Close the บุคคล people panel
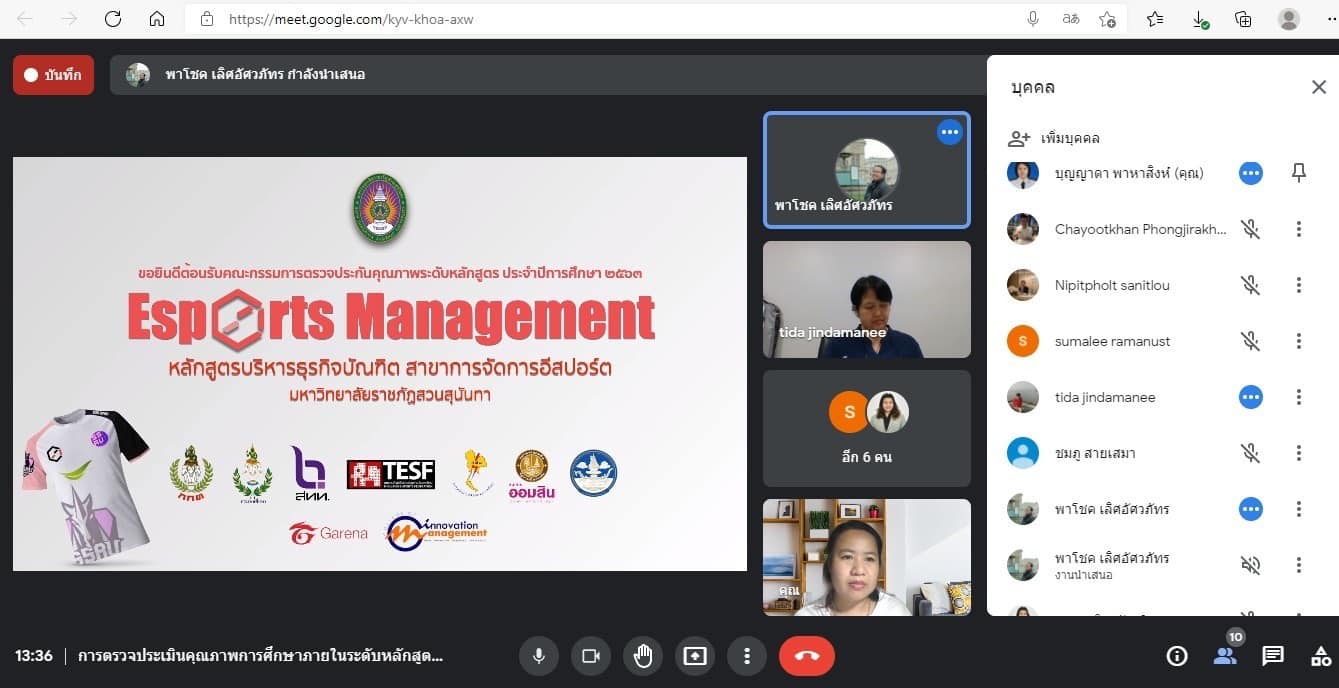Viewport: 1339px width, 688px height. point(1318,87)
